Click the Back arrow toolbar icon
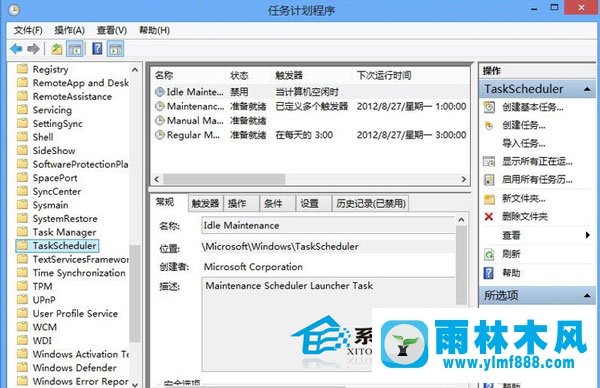Image resolution: width=600 pixels, height=388 pixels. pyautogui.click(x=16, y=49)
